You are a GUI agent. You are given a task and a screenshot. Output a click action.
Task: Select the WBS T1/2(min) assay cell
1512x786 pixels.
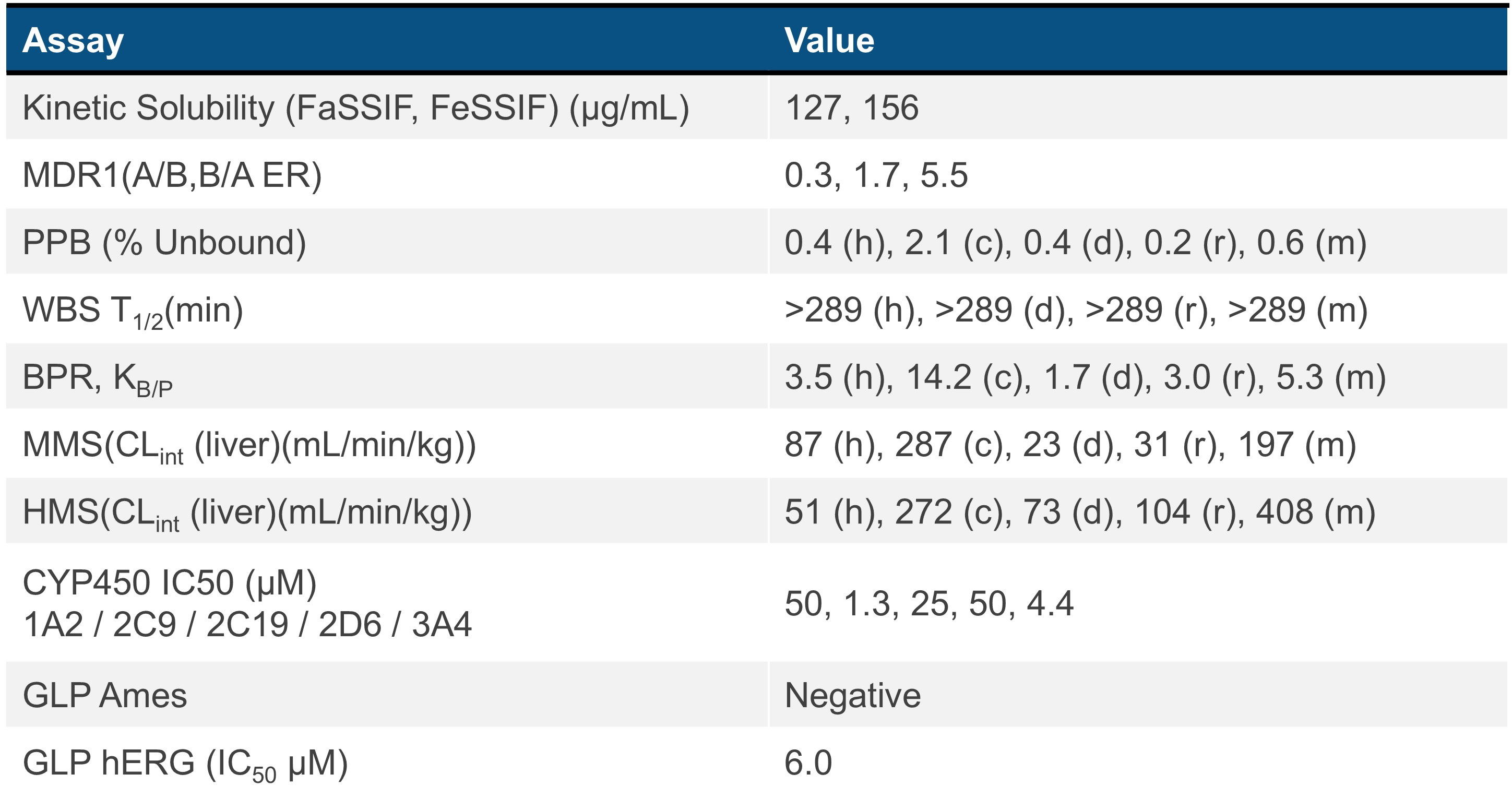click(x=133, y=311)
